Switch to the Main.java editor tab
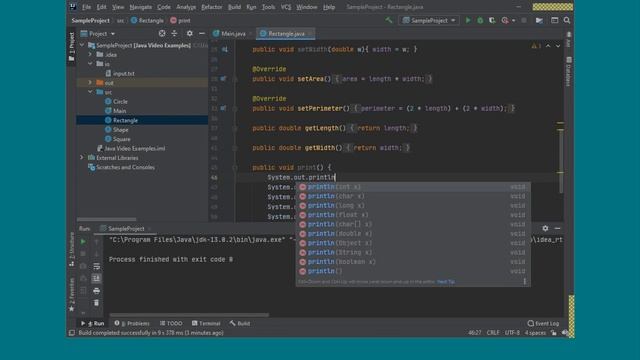This screenshot has height=360, width=640. pos(233,33)
